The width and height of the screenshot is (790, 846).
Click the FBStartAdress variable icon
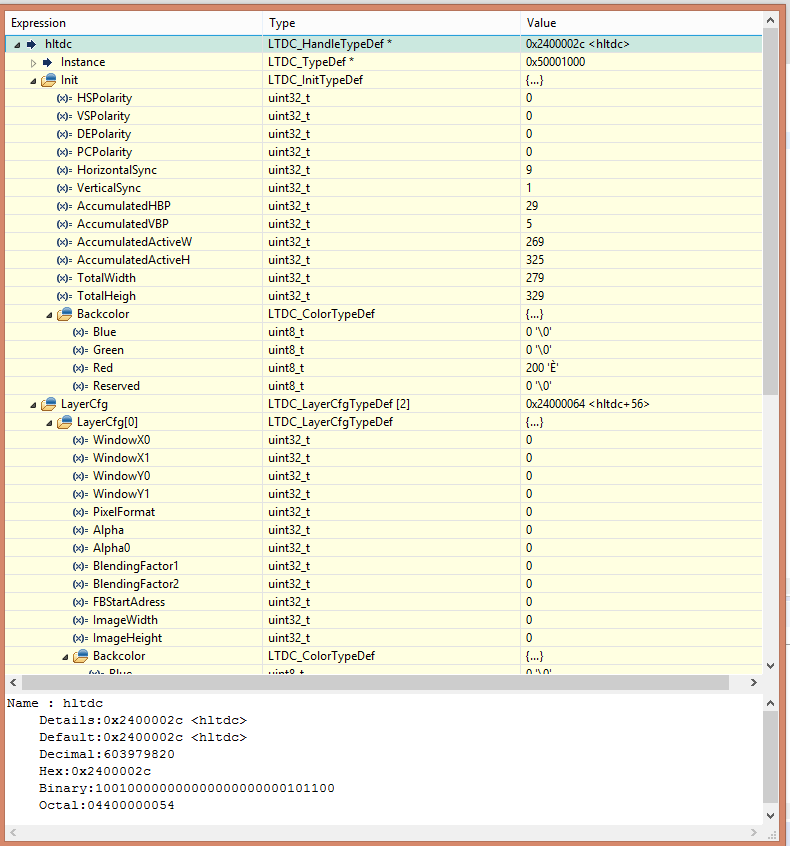point(80,602)
